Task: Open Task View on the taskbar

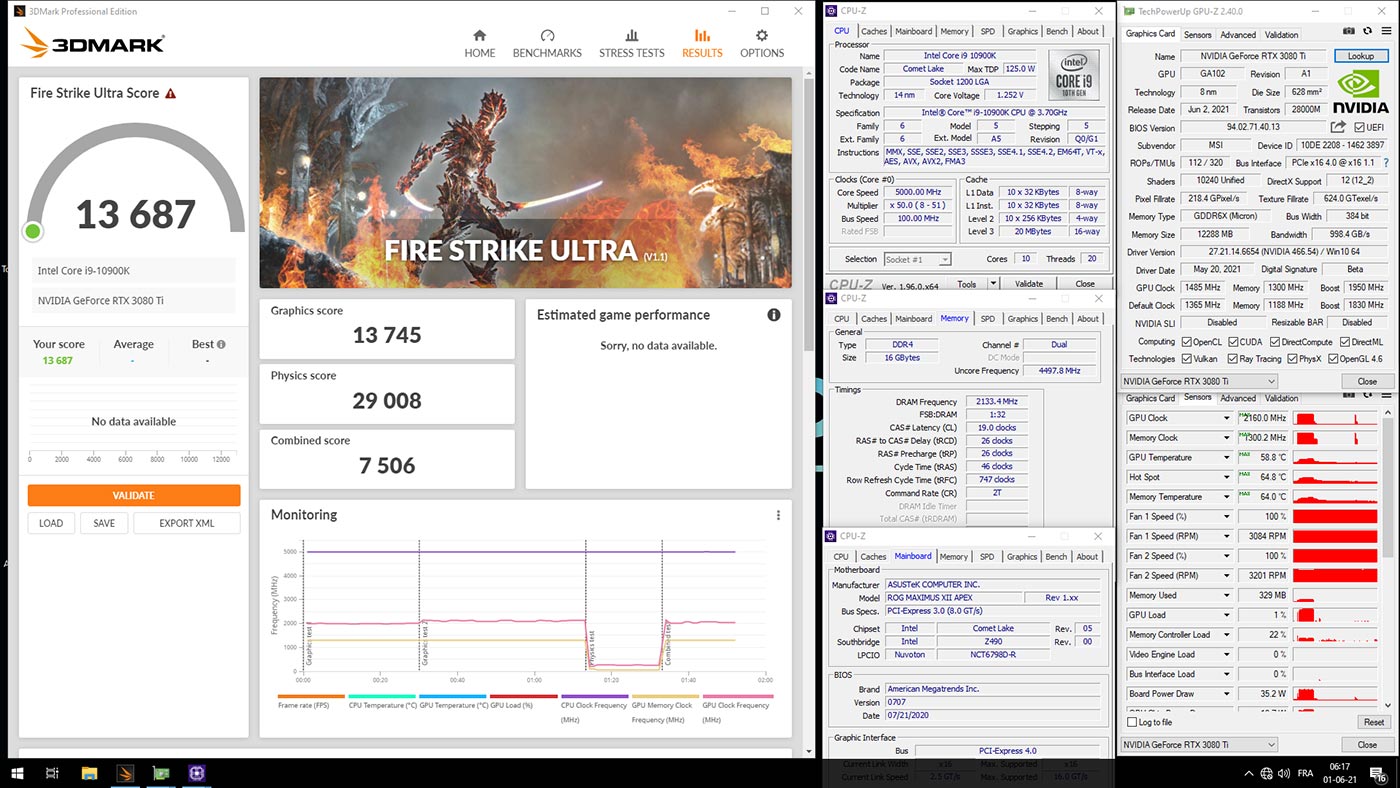Action: pyautogui.click(x=52, y=773)
